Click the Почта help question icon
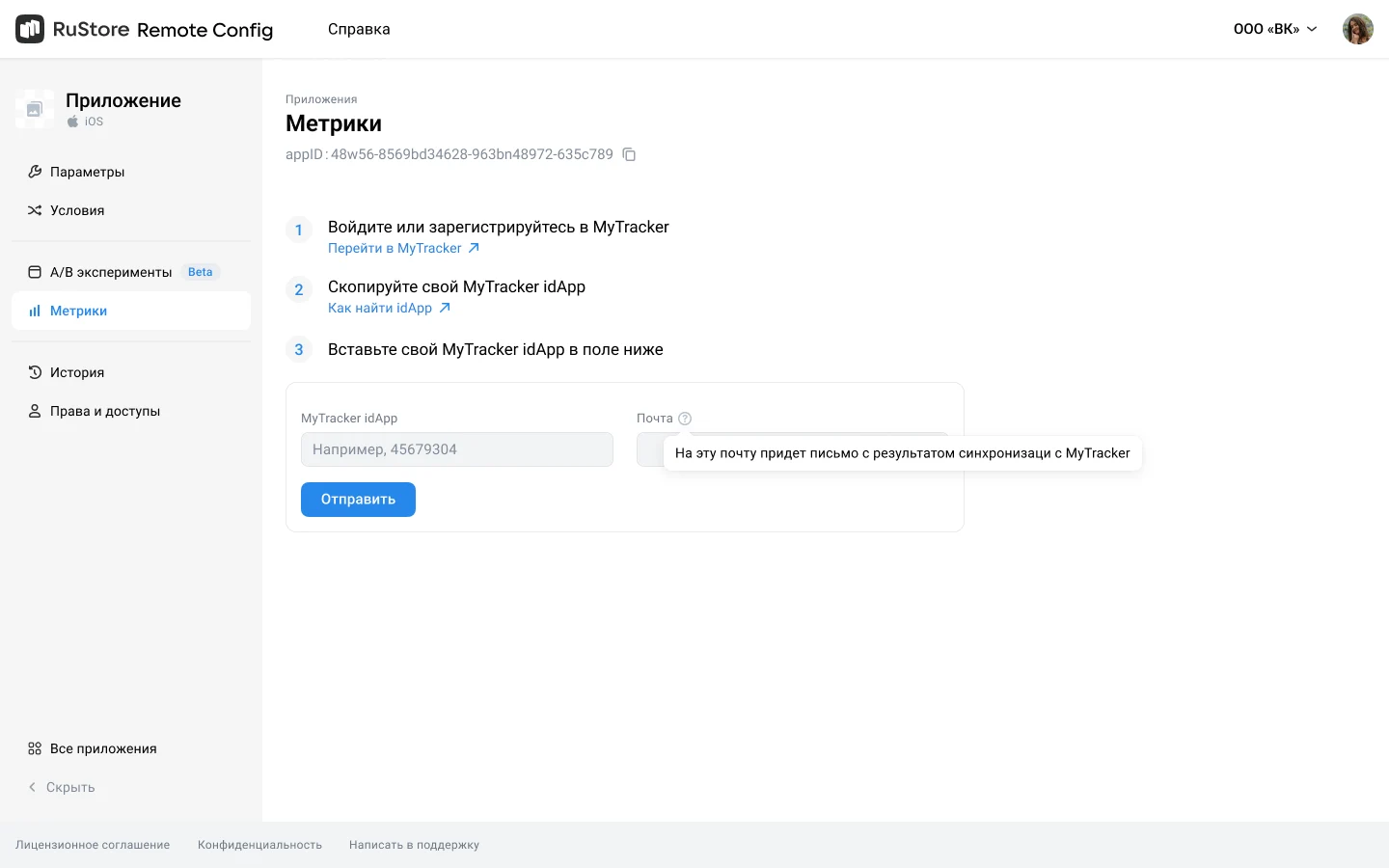This screenshot has width=1389, height=868. click(x=685, y=419)
